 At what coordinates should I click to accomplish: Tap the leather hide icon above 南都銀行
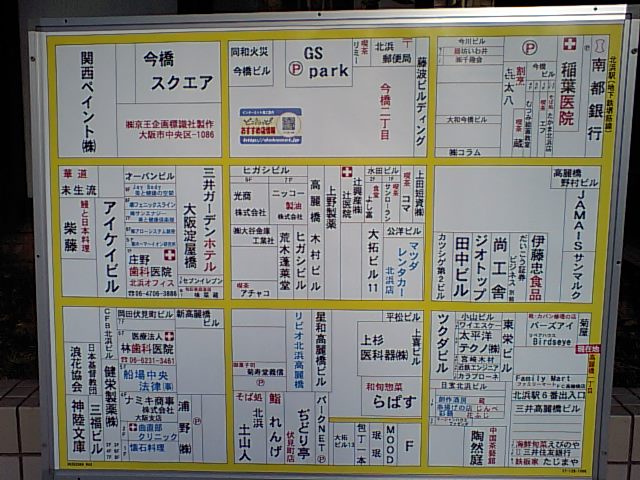(598, 45)
